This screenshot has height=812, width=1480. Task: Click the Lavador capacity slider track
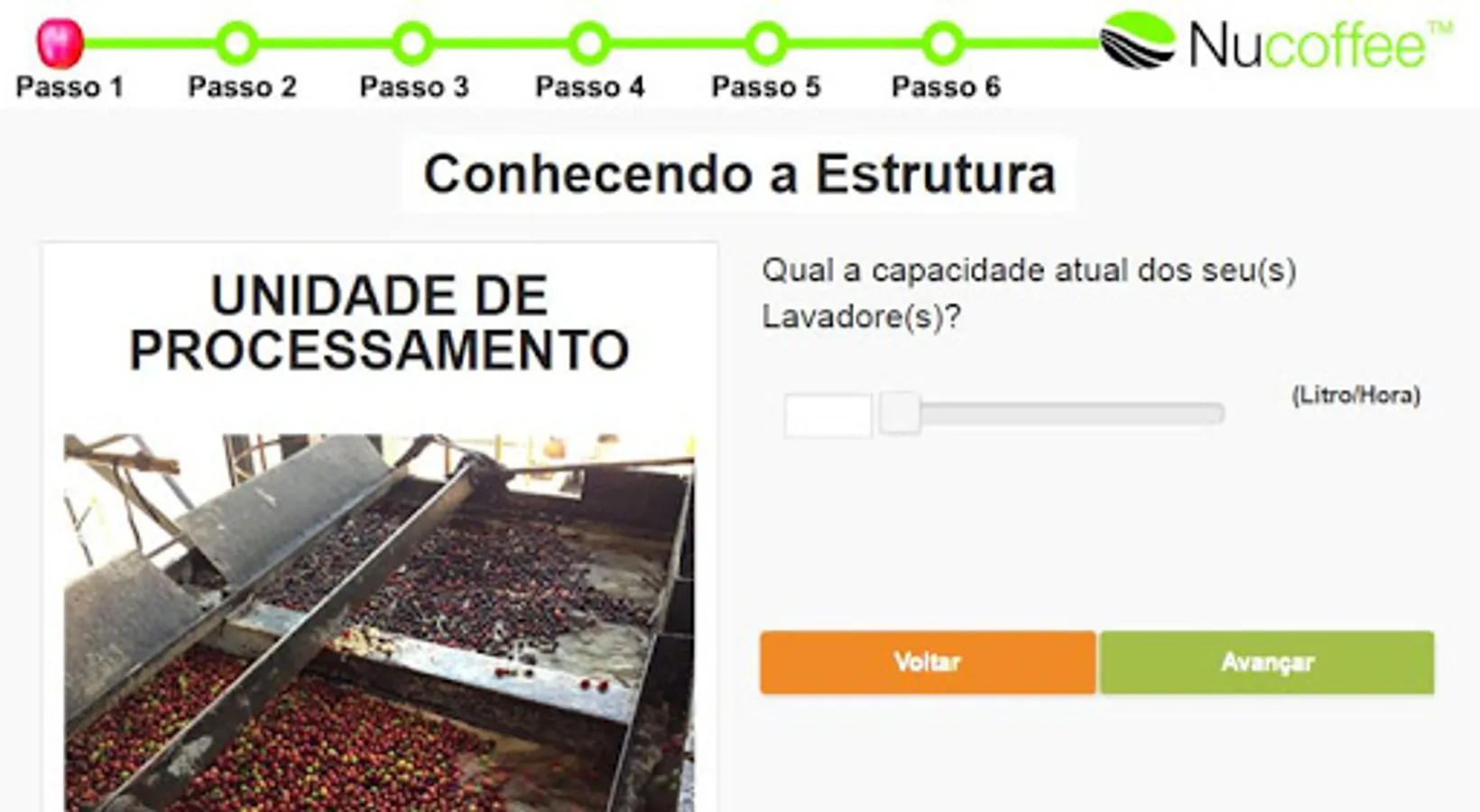tap(1052, 414)
